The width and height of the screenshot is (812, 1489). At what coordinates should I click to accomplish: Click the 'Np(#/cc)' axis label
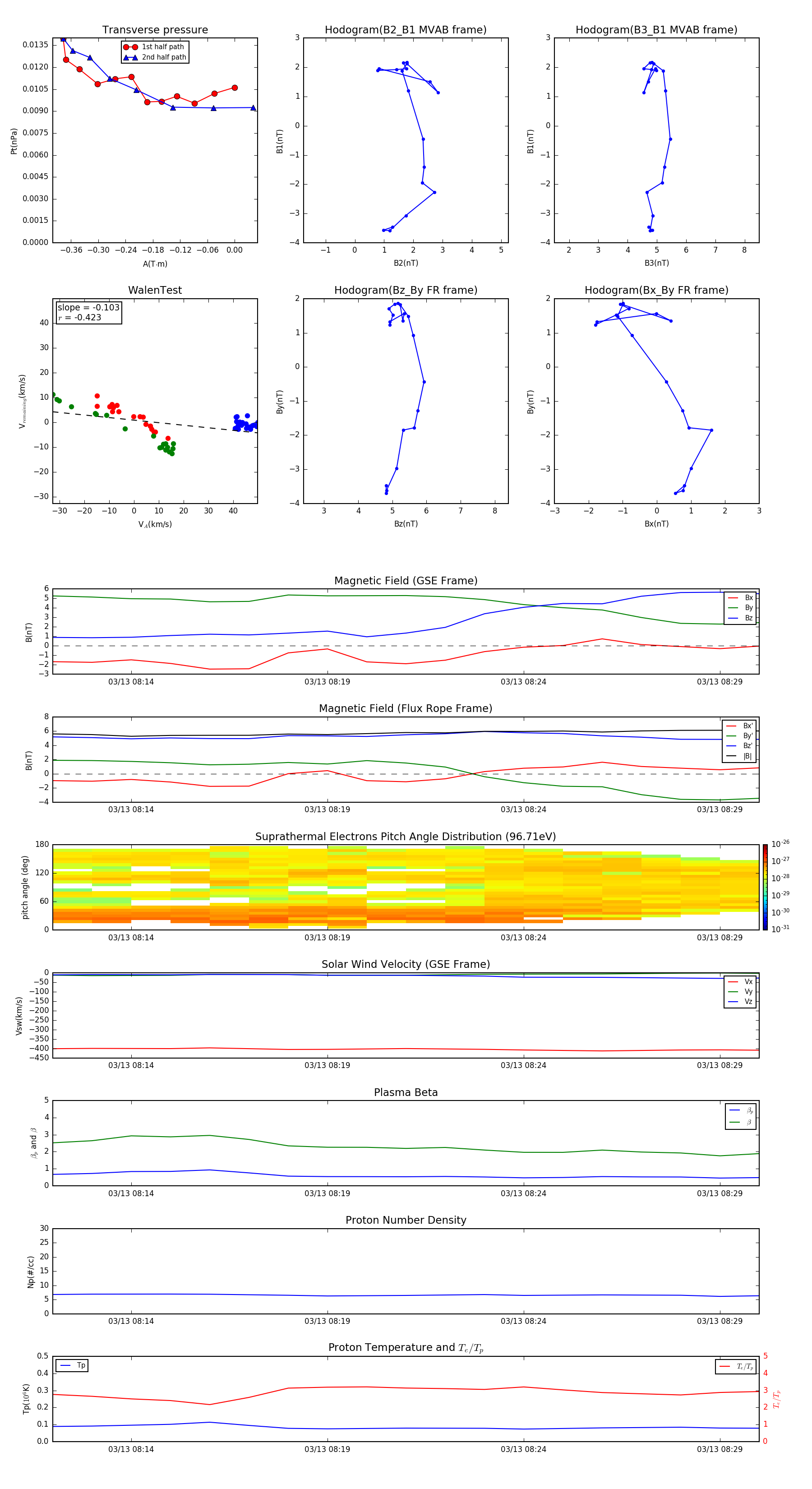pyautogui.click(x=31, y=1271)
